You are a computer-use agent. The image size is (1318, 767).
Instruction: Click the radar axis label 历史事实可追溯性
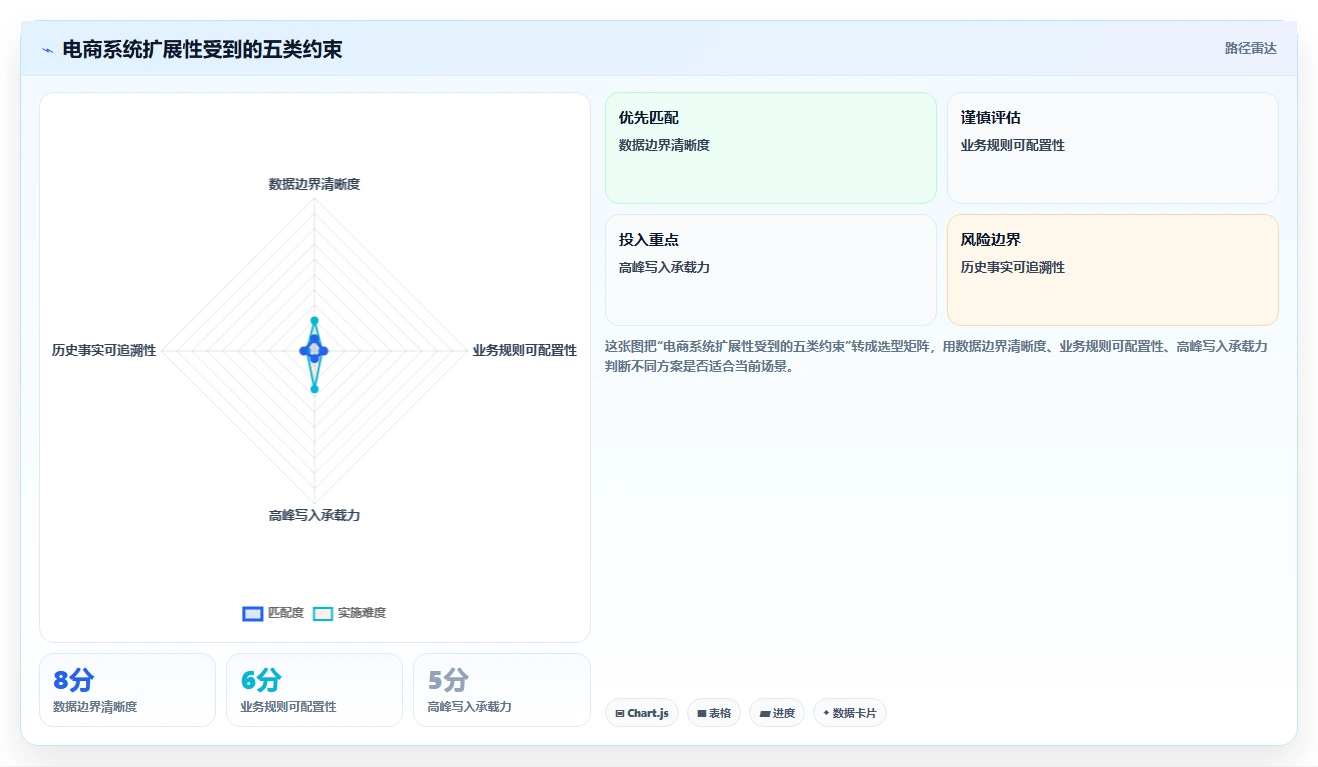tap(104, 350)
